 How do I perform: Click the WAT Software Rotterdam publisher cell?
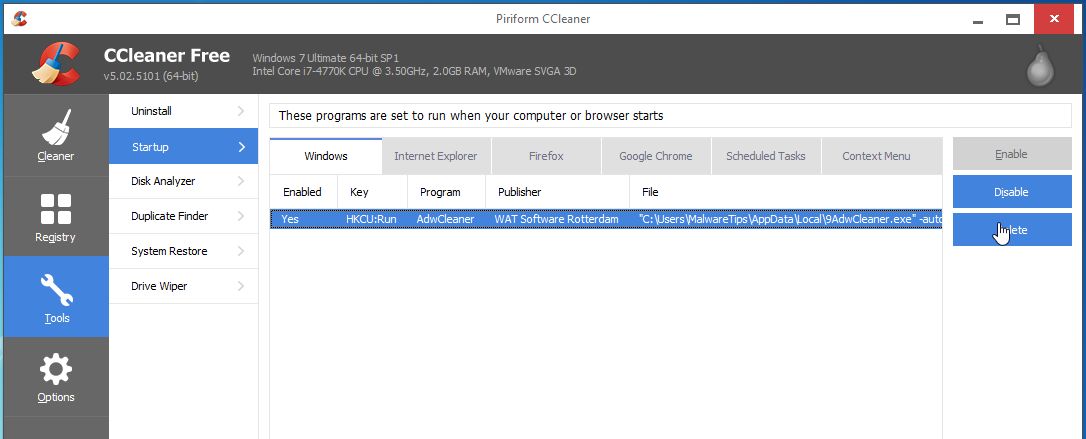point(556,219)
